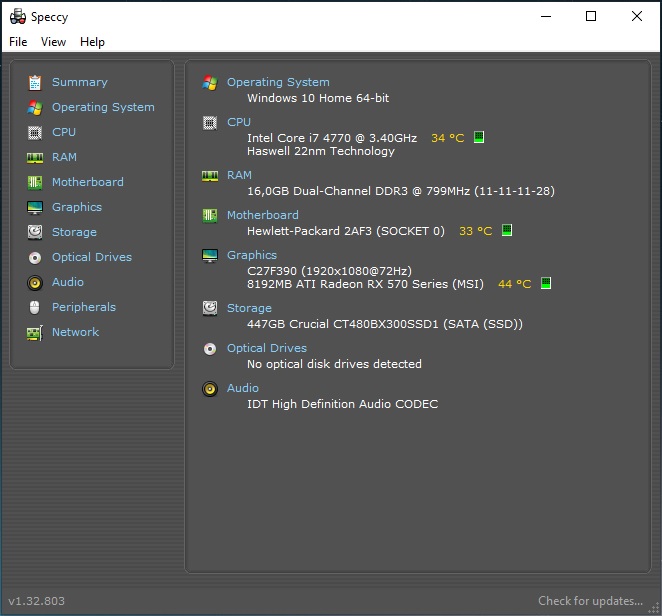Click the CPU chip icon in sidebar
The height and width of the screenshot is (616, 662).
point(35,133)
